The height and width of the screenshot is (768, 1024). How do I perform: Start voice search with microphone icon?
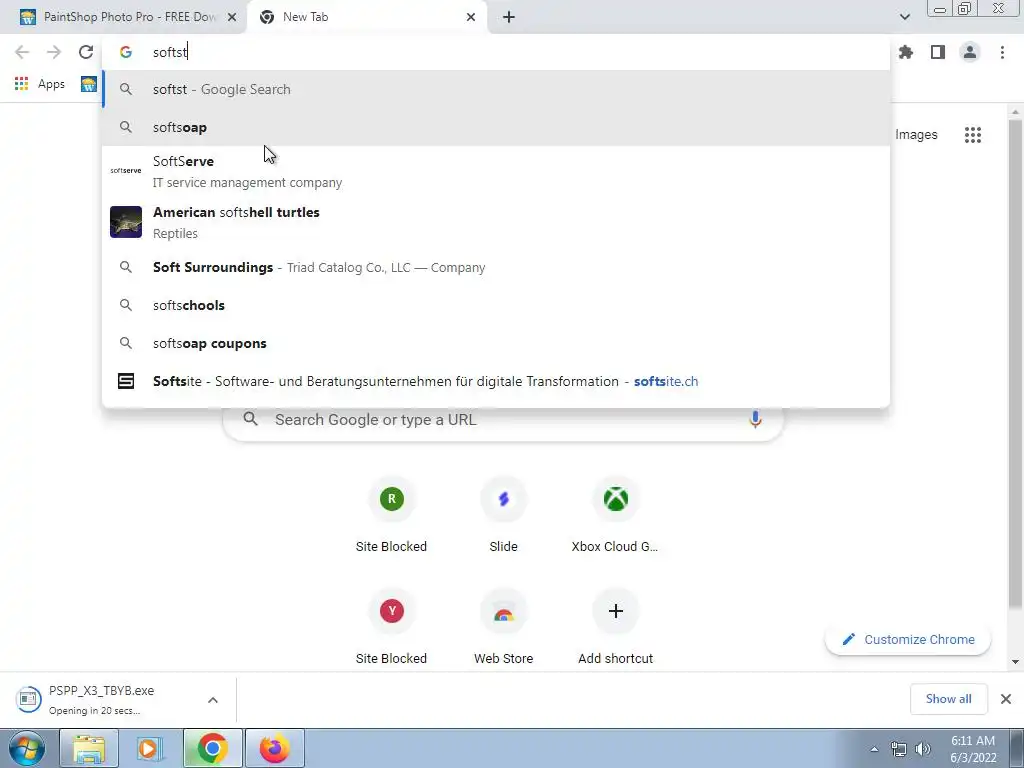tap(755, 419)
